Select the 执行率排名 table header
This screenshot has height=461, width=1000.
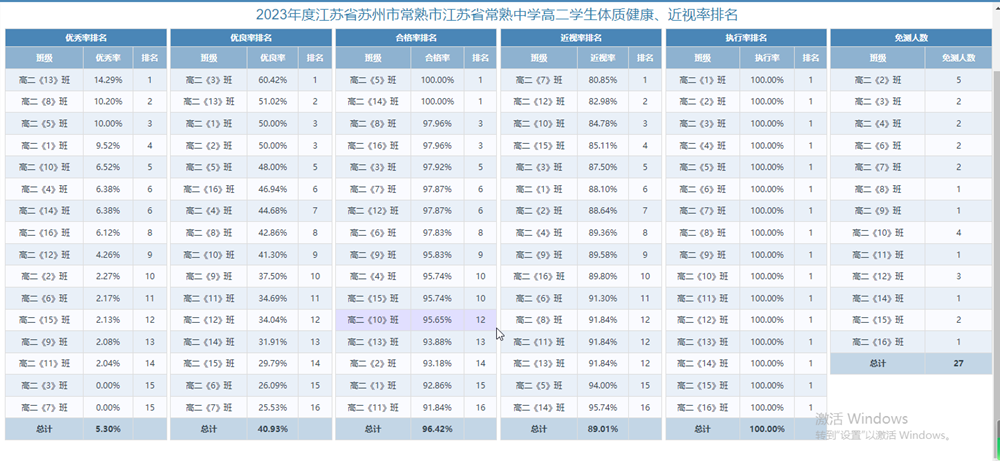[746, 38]
